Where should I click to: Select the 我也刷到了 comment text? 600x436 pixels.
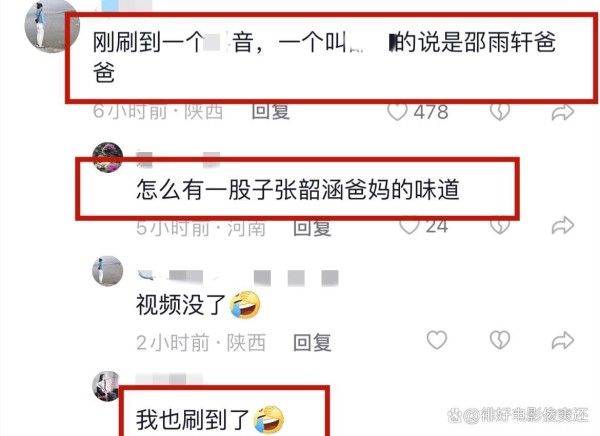192,420
